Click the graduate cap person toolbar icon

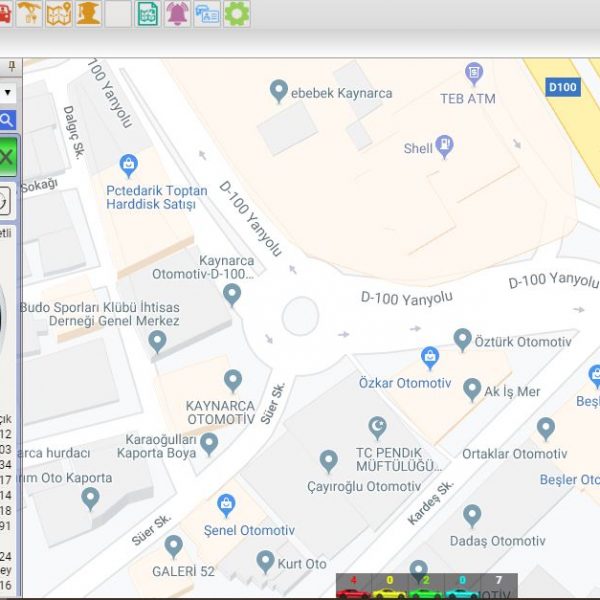[88, 14]
